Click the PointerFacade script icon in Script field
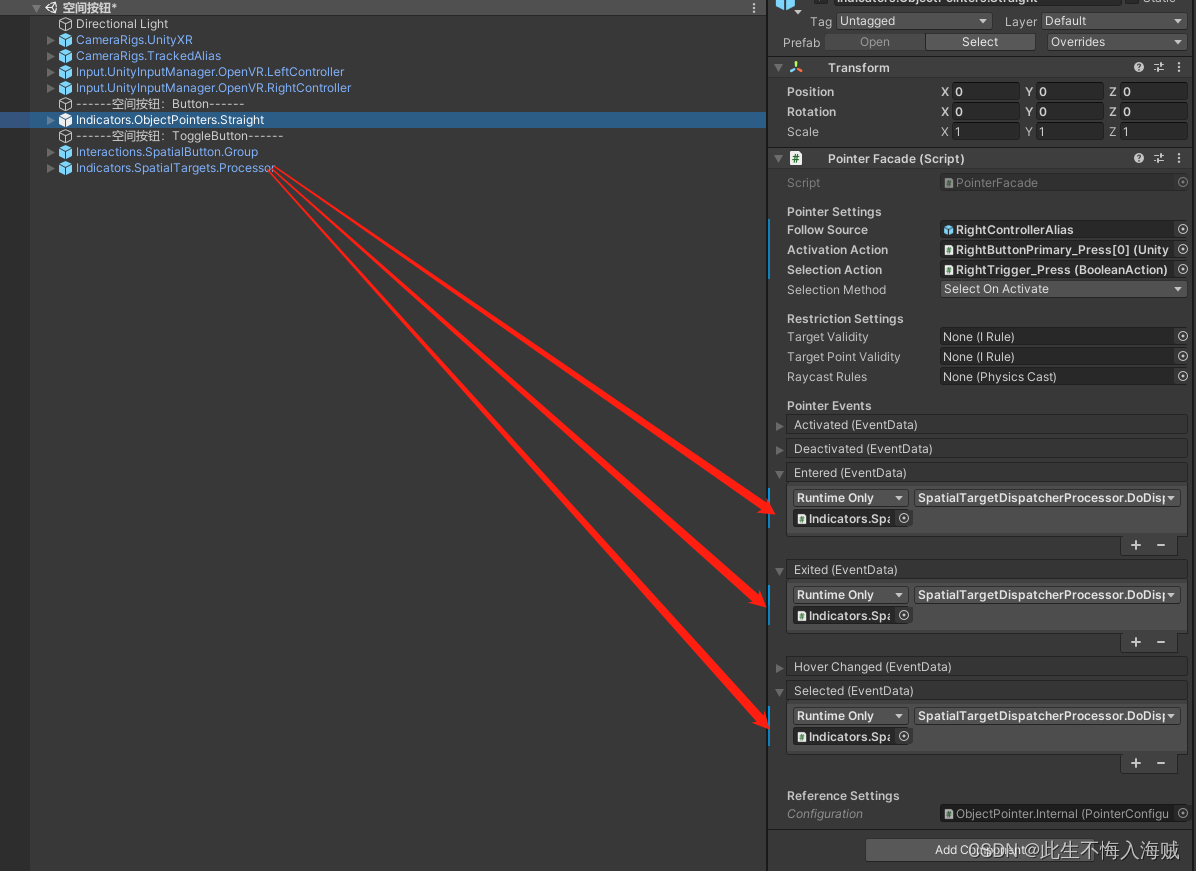Image resolution: width=1196 pixels, height=871 pixels. (x=948, y=182)
